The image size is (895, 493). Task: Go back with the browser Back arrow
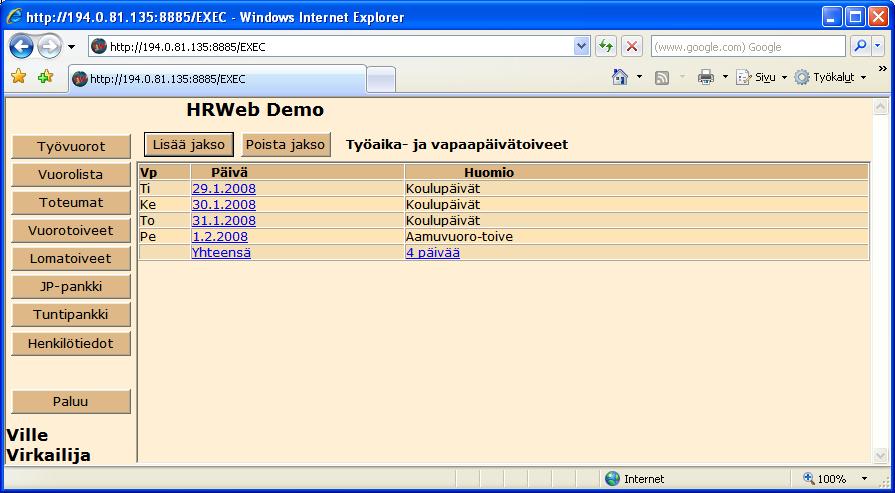point(21,47)
